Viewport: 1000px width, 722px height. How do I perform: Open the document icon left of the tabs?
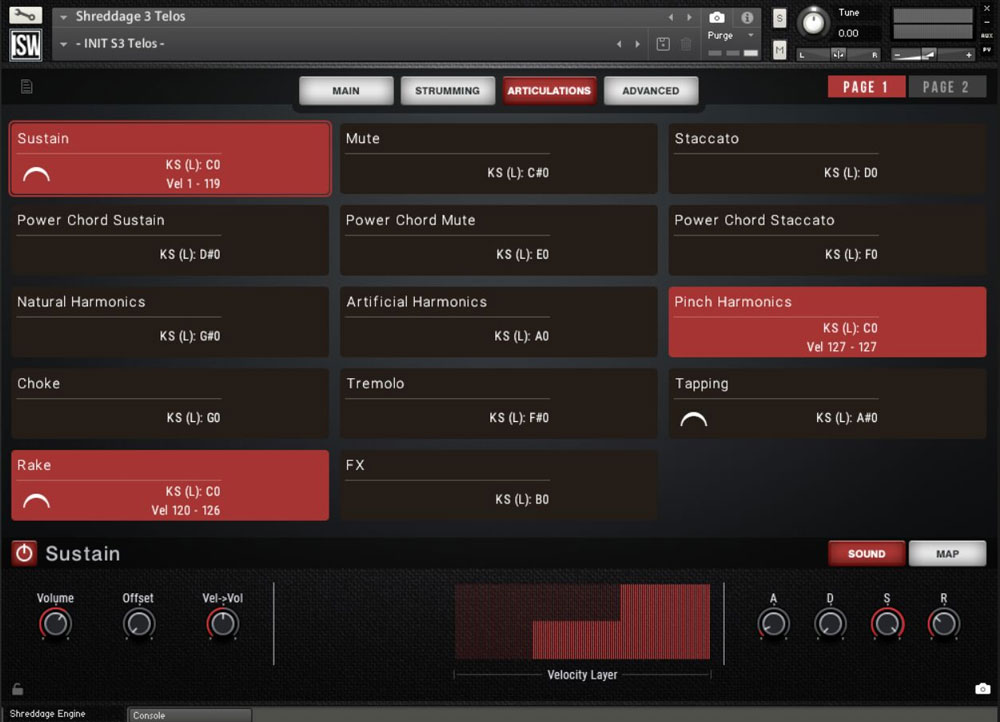click(26, 86)
